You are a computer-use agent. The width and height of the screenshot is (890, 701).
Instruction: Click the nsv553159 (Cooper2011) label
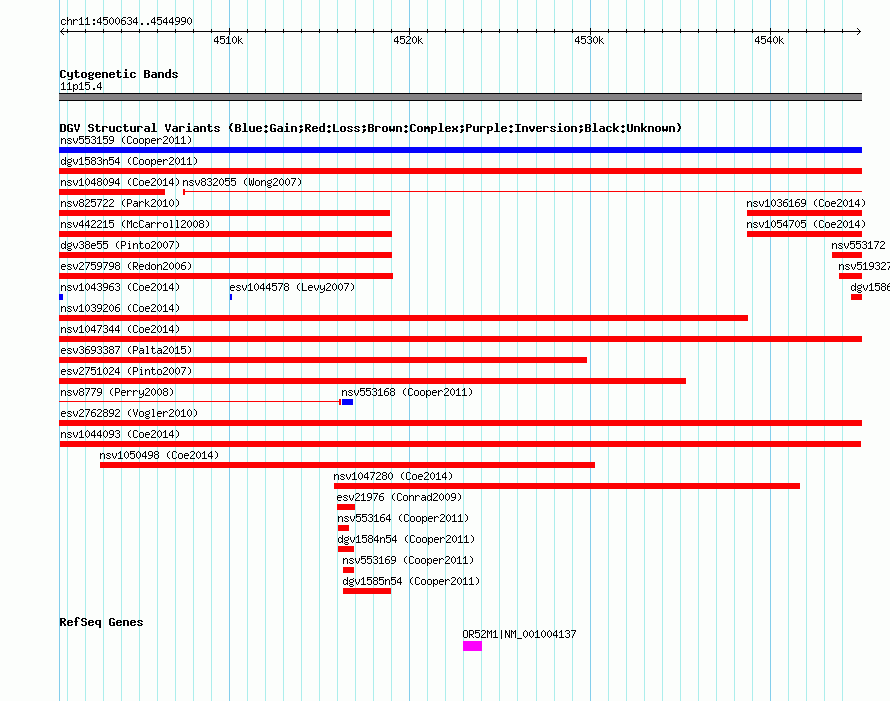(x=126, y=140)
